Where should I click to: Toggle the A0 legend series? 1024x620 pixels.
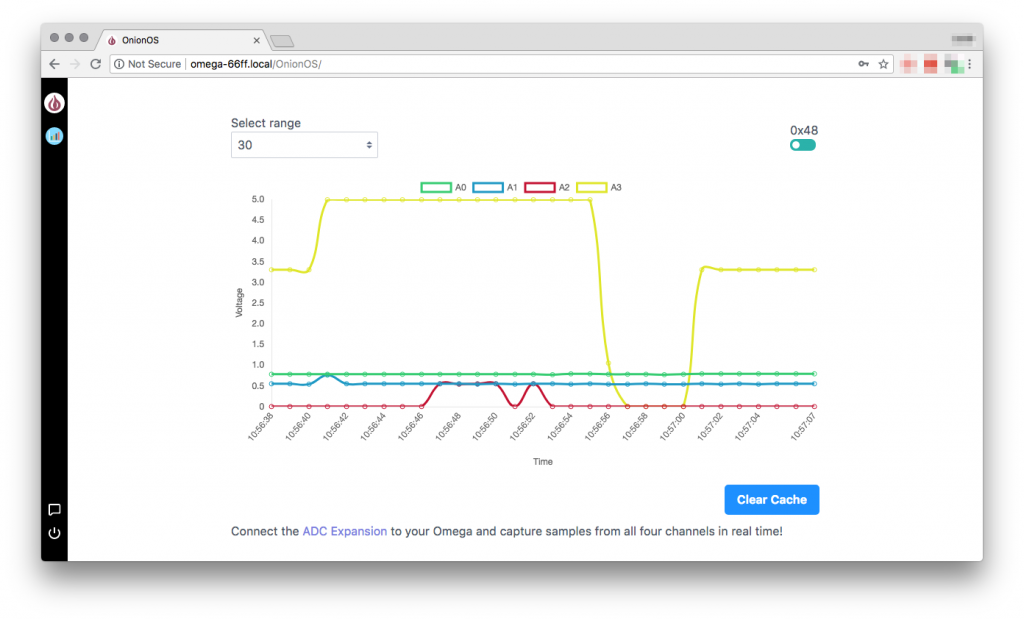point(443,188)
